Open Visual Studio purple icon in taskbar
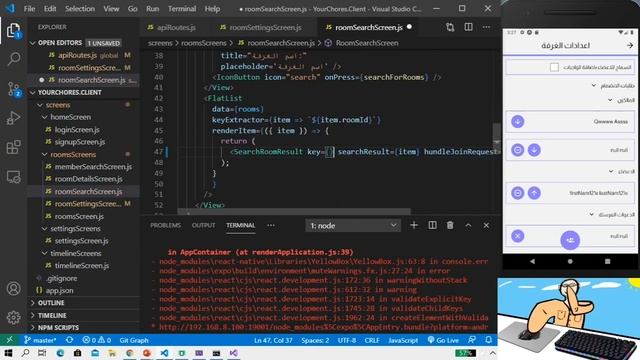This screenshot has height=360, width=640. (x=233, y=353)
